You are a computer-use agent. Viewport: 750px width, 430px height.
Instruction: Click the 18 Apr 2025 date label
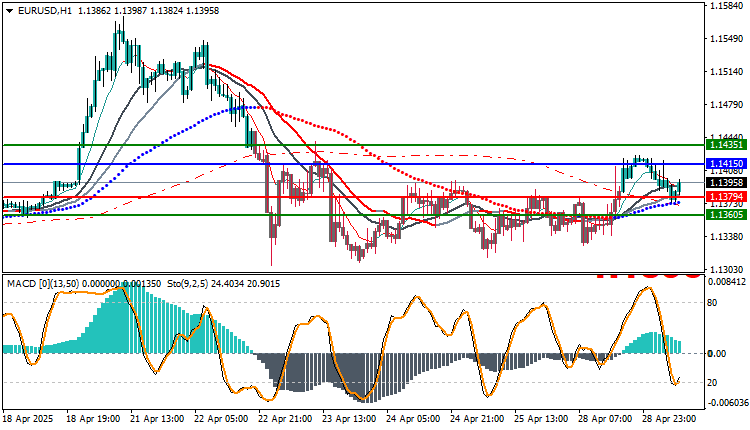coord(28,419)
